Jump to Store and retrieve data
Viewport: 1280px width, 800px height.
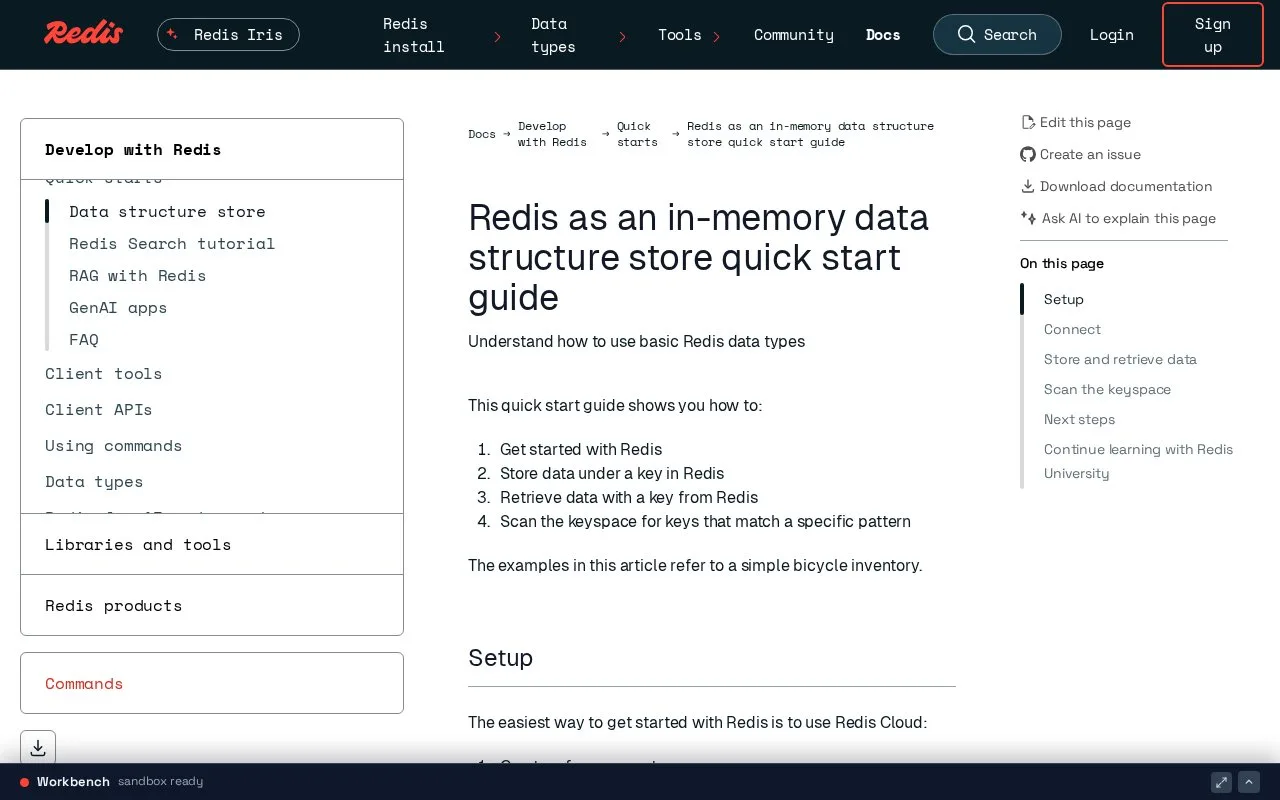click(x=1120, y=359)
